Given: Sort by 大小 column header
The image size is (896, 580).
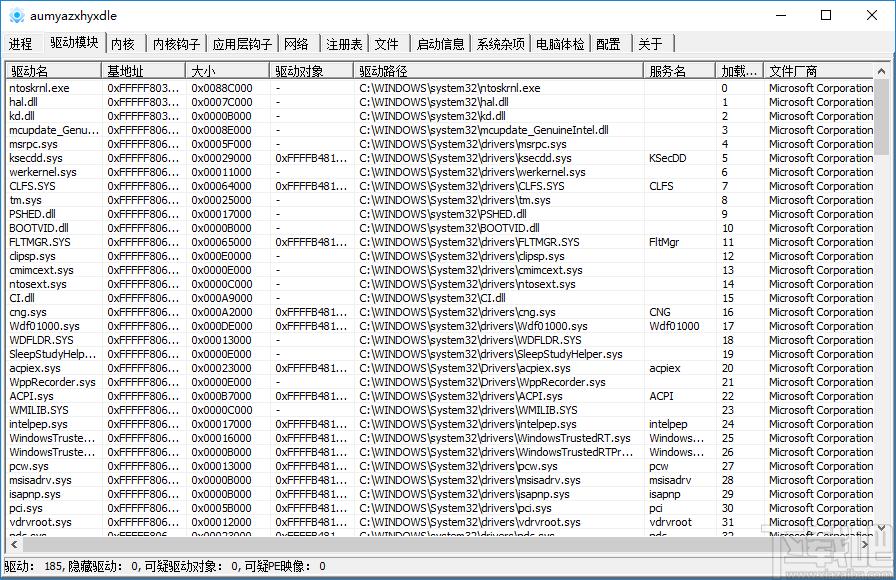Looking at the screenshot, I should (x=227, y=71).
